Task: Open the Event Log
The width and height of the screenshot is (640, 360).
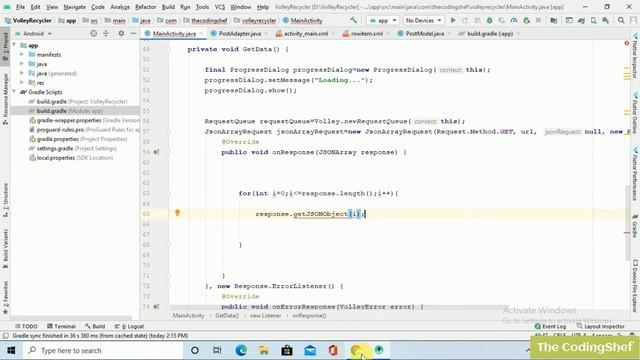Action: (x=550, y=326)
